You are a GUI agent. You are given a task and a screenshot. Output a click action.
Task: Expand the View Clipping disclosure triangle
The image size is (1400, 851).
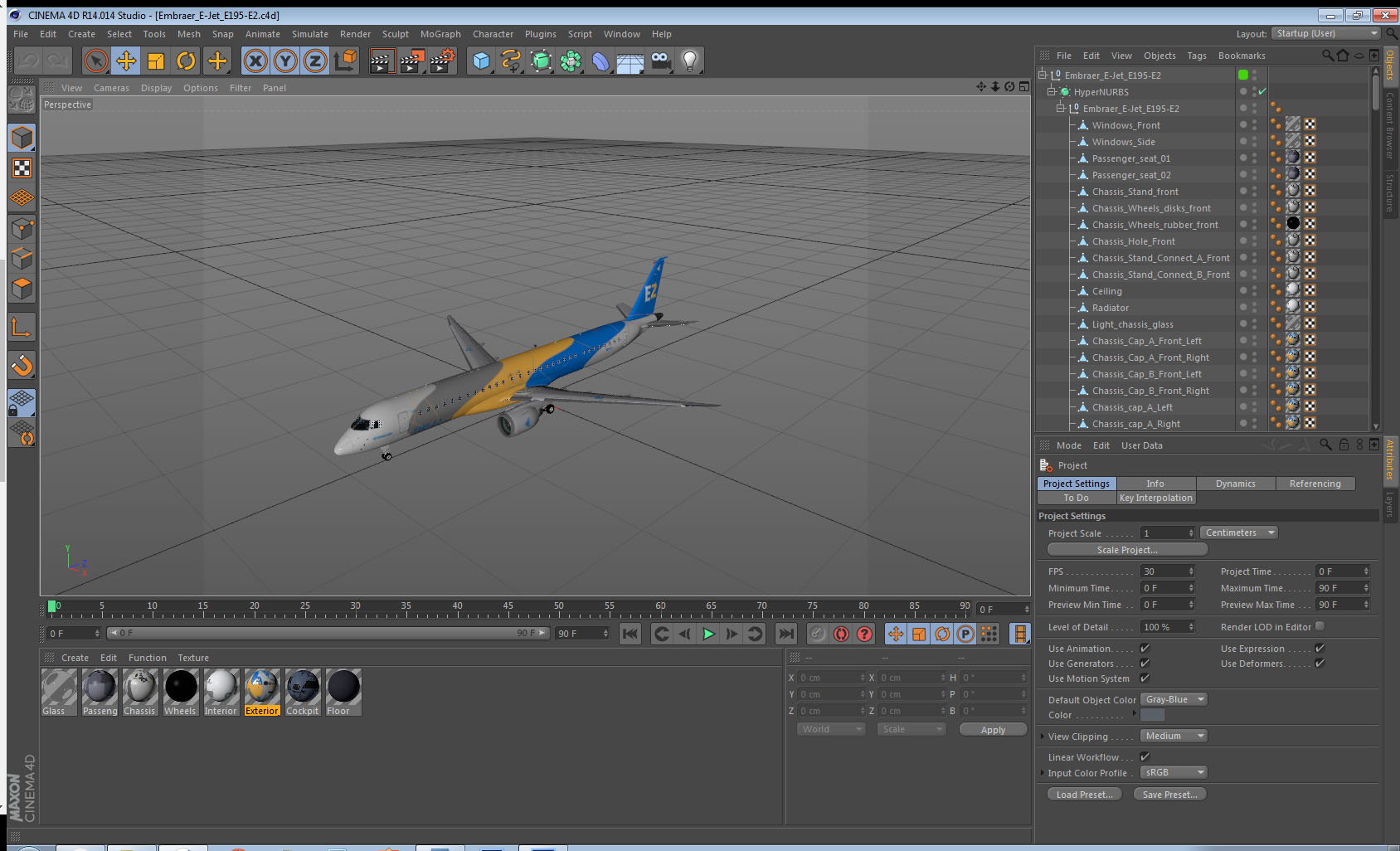click(x=1043, y=736)
